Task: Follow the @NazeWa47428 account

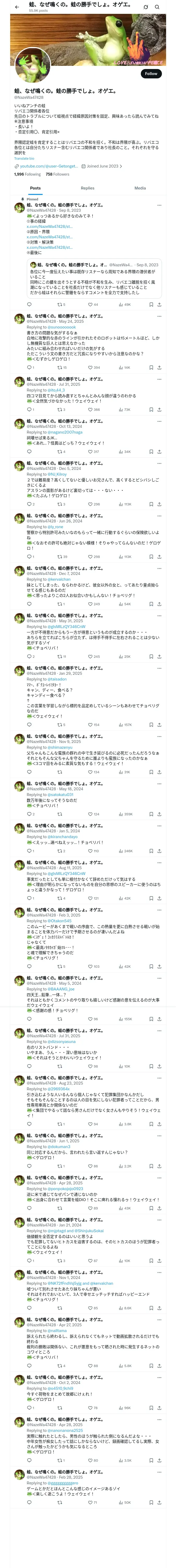Action: [151, 74]
